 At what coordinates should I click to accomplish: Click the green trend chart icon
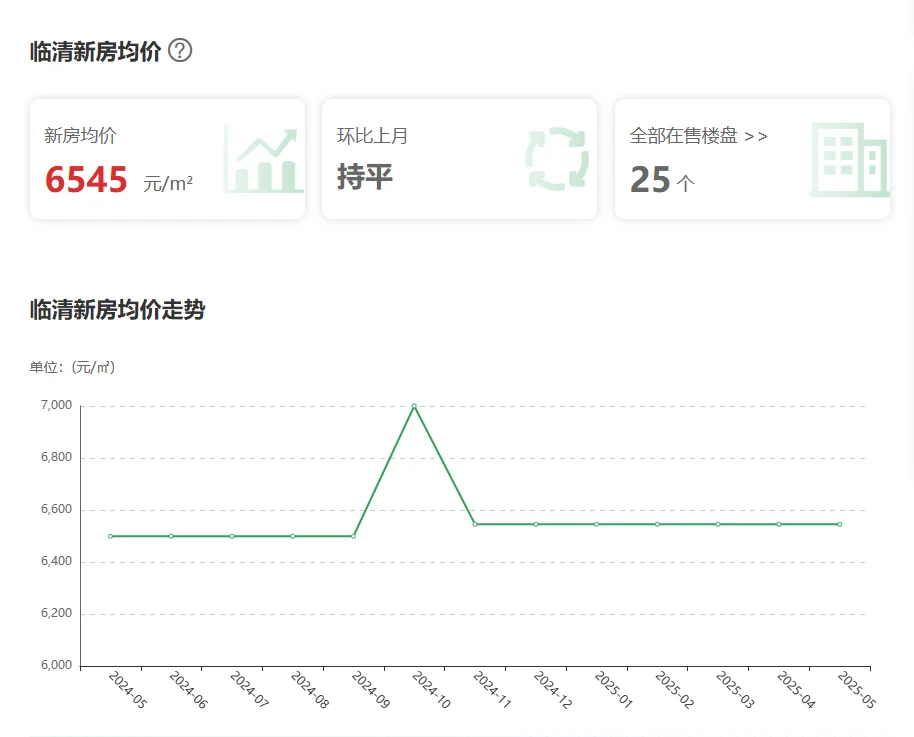[x=262, y=159]
